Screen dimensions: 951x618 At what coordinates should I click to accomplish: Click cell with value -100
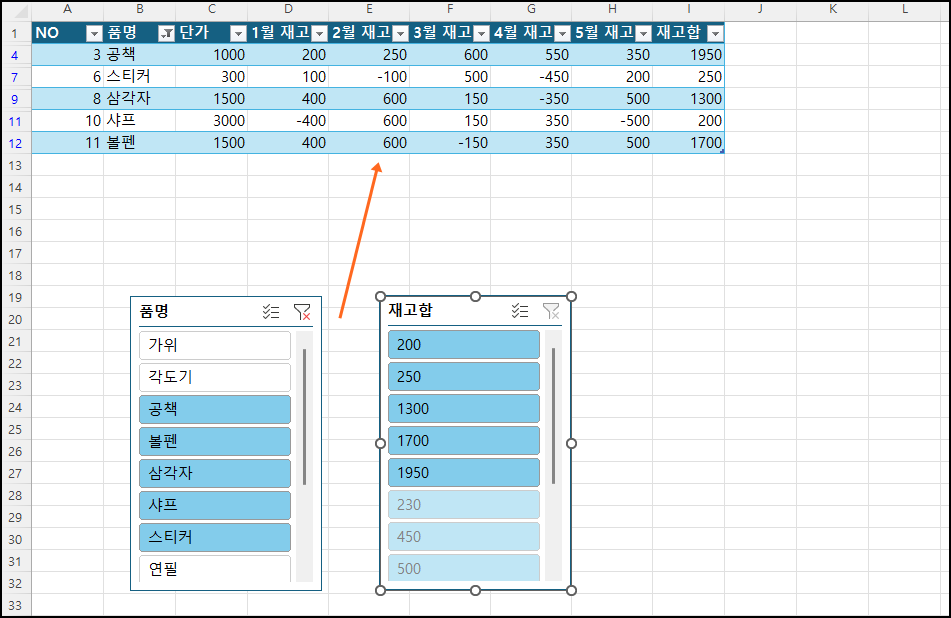point(369,77)
